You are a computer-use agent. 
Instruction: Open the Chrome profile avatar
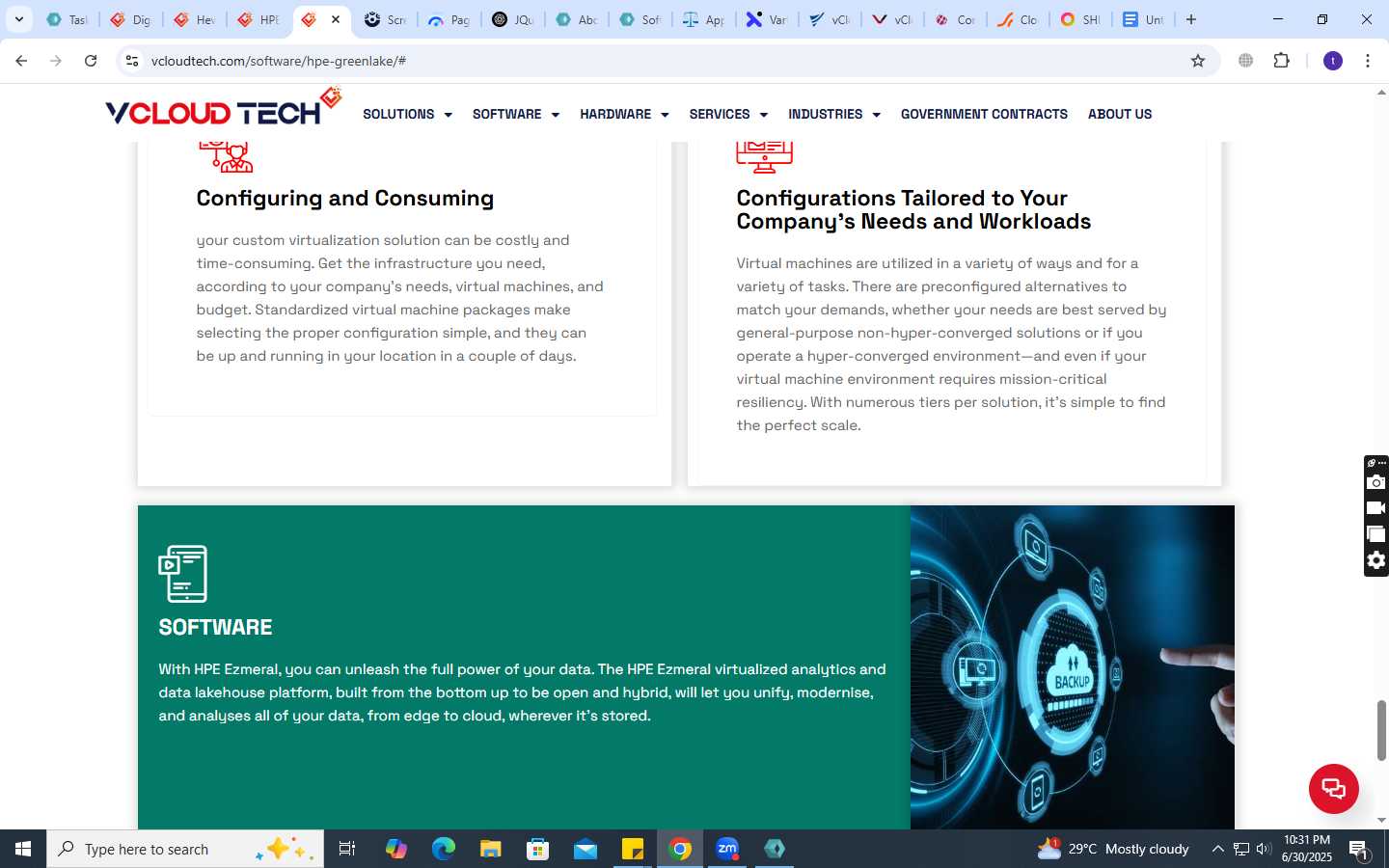coord(1333,61)
